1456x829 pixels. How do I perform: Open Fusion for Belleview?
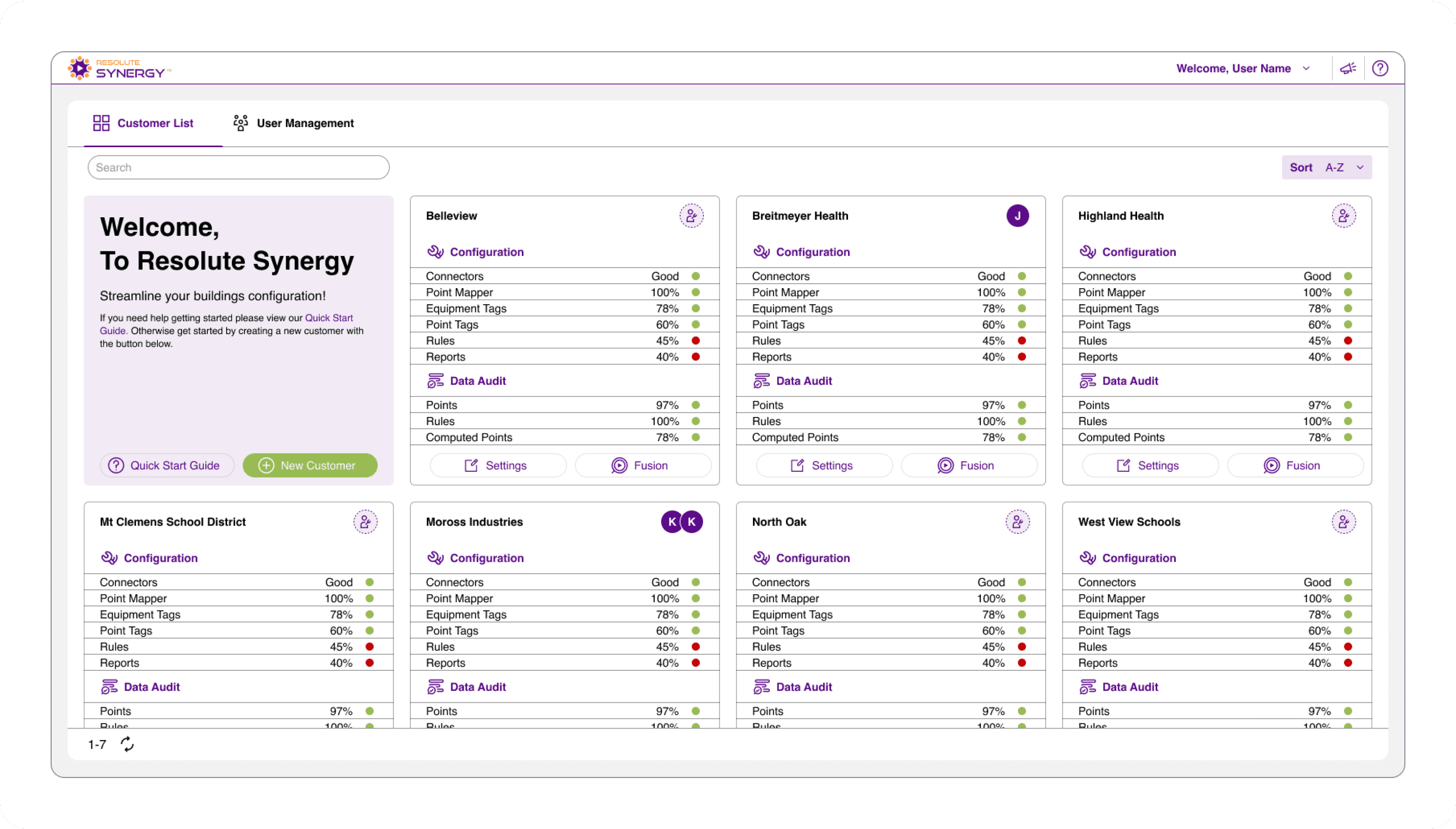[643, 465]
